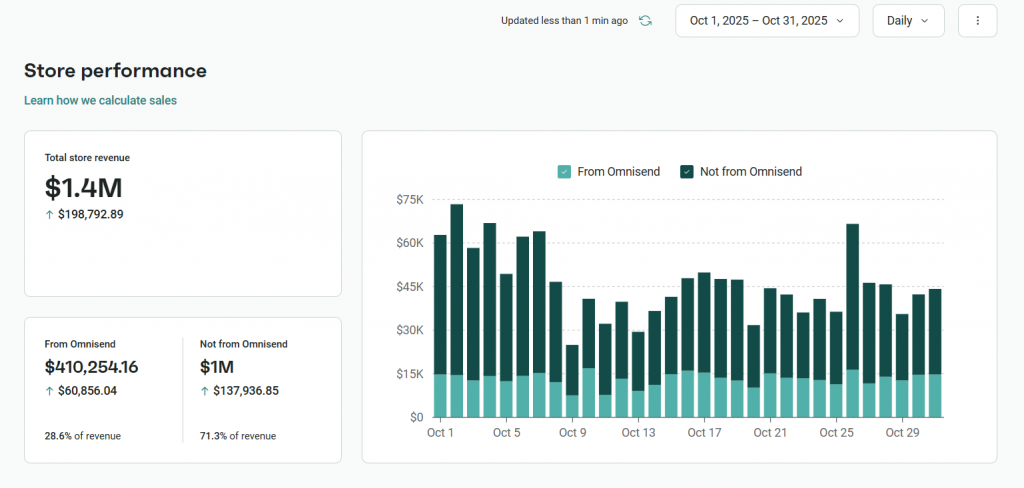Screen dimensions: 1024x488
Task: Click the Oct 21 bar in chart
Action: pos(770,353)
